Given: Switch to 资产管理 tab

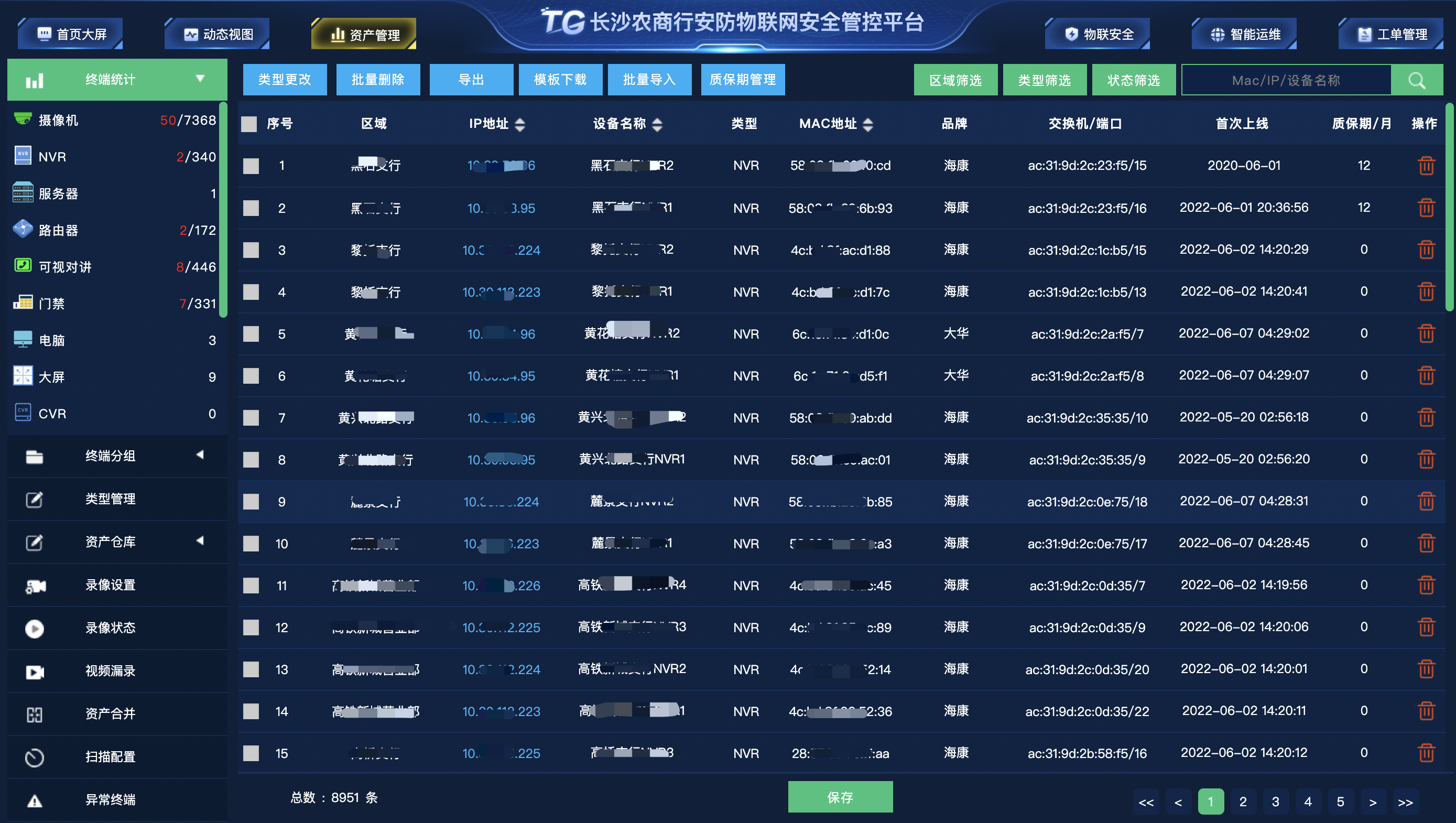Looking at the screenshot, I should pyautogui.click(x=365, y=34).
